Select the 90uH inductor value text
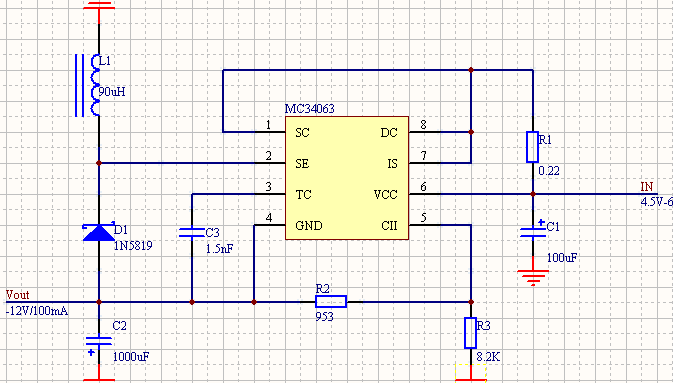673x383 pixels. [x=112, y=92]
